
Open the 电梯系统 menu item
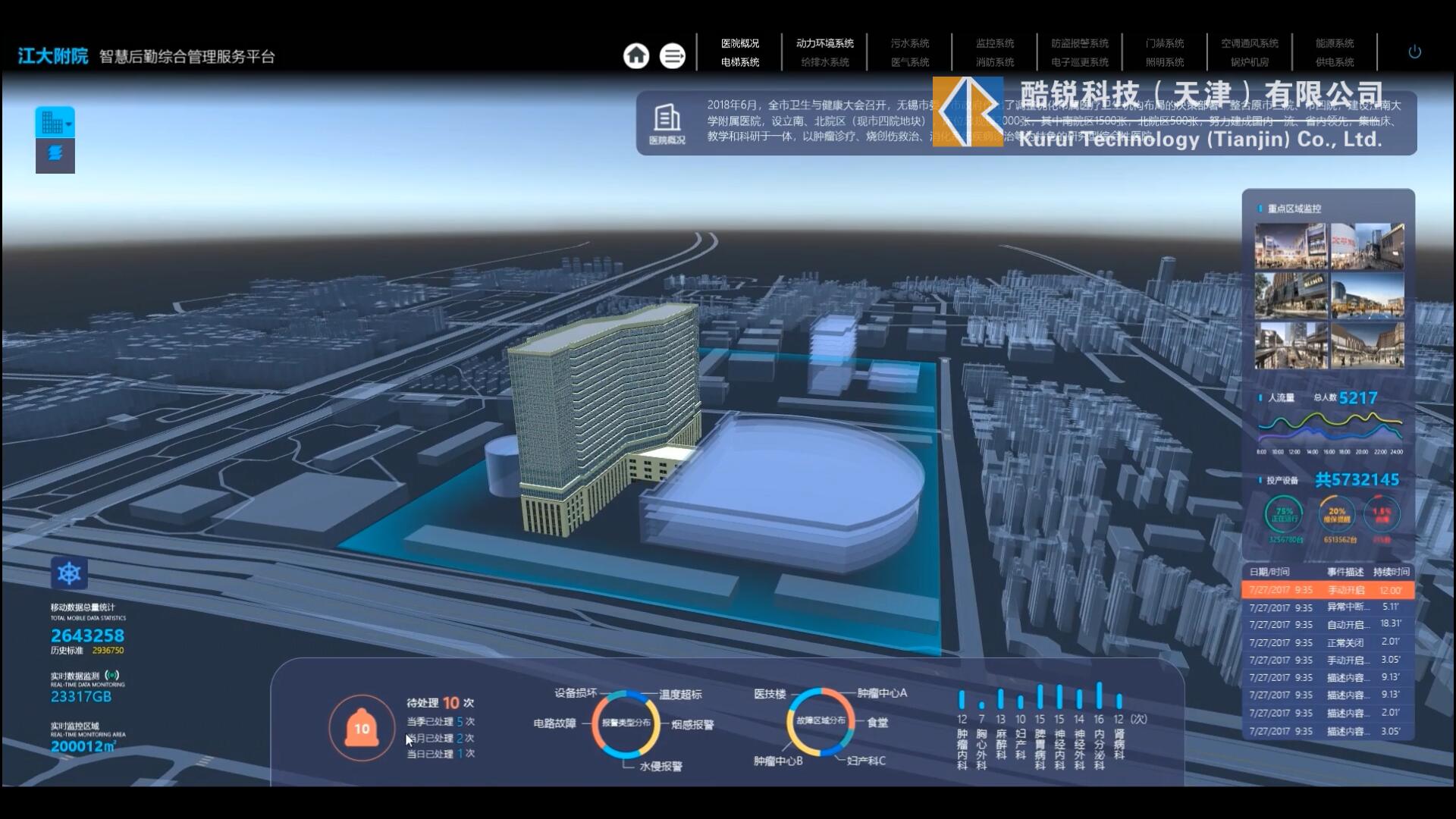click(x=739, y=62)
